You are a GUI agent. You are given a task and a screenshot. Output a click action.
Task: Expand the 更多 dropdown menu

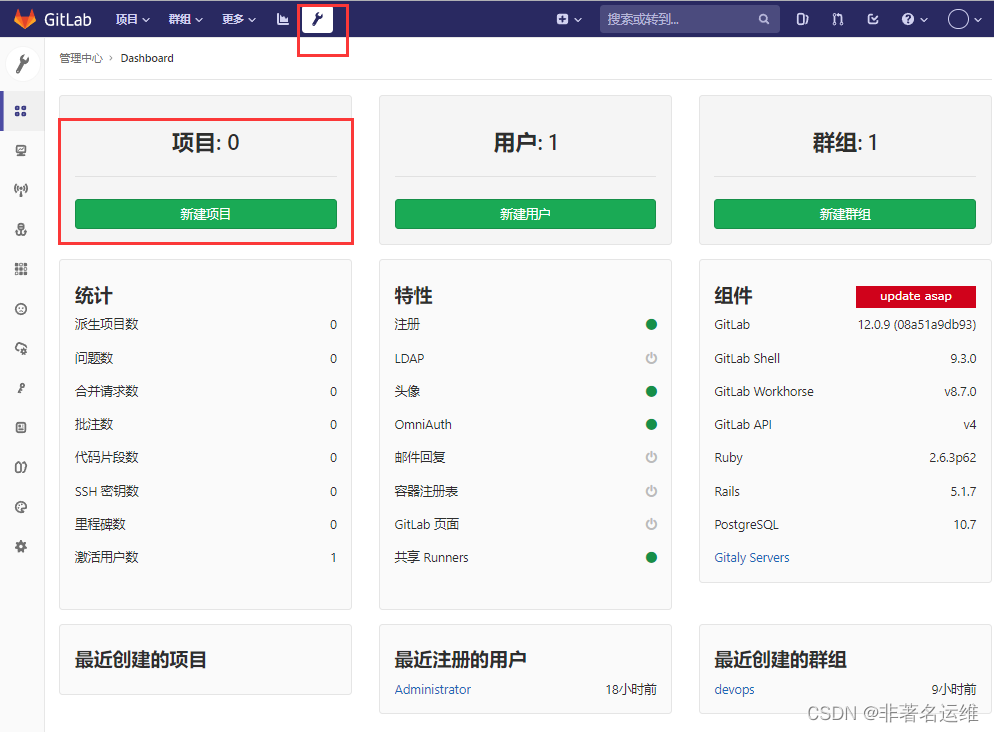[x=239, y=20]
